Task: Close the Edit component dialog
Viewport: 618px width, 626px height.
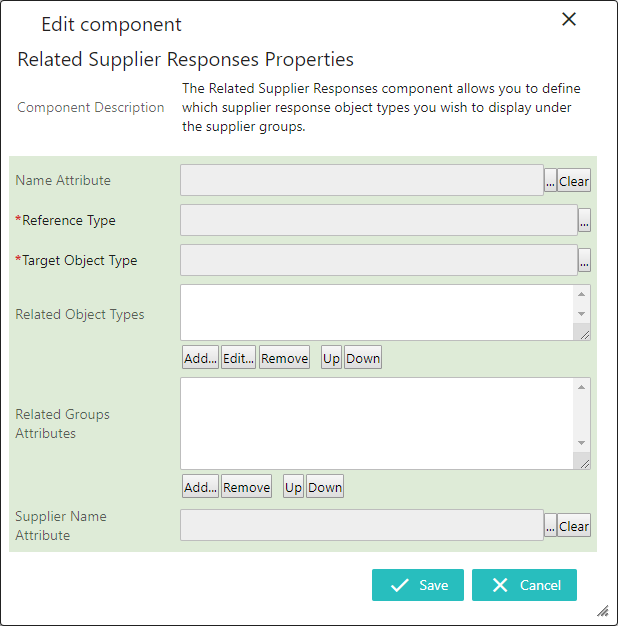Action: tap(568, 19)
